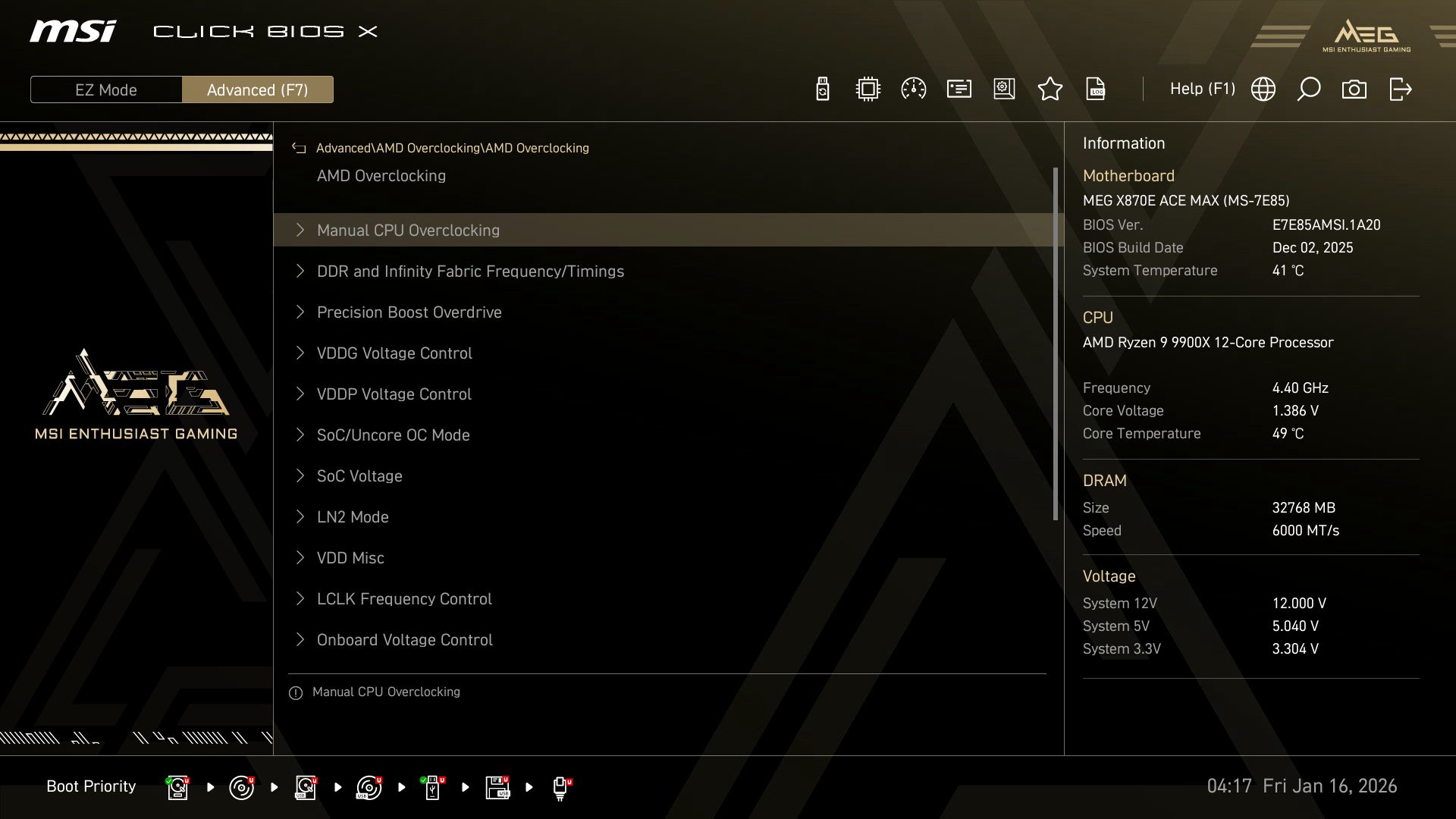Open the memory SPD information icon
This screenshot has height=819, width=1456.
pyautogui.click(x=959, y=89)
